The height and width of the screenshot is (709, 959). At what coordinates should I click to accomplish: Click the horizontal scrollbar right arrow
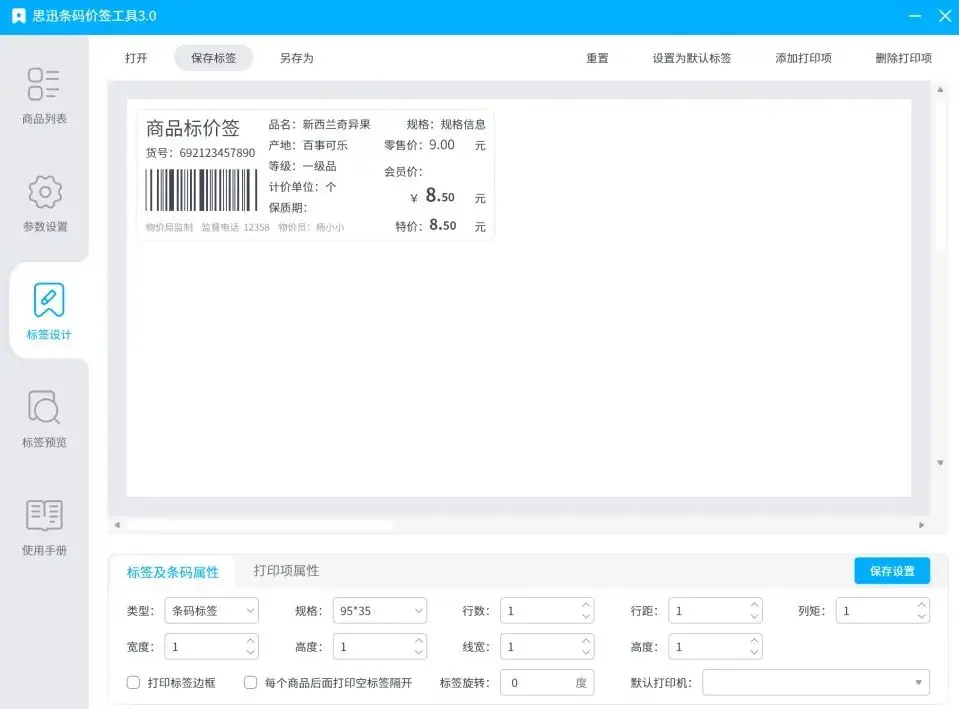[x=922, y=525]
